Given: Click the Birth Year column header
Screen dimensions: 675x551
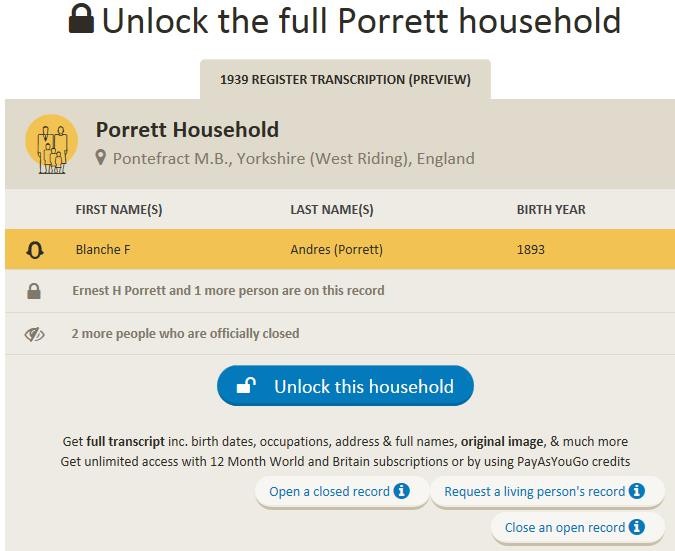Looking at the screenshot, I should point(551,210).
